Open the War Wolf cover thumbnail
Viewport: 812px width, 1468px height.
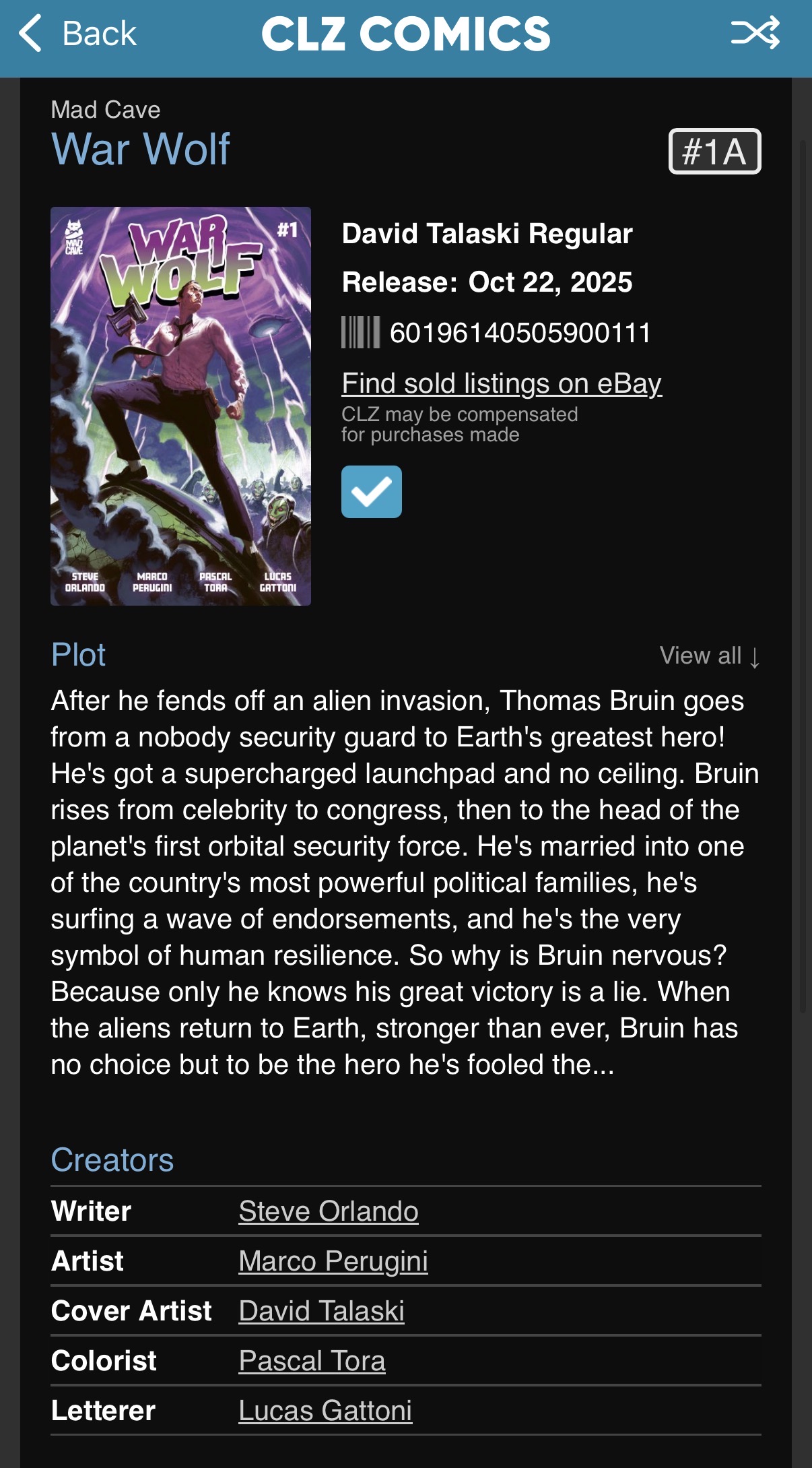pyautogui.click(x=180, y=406)
